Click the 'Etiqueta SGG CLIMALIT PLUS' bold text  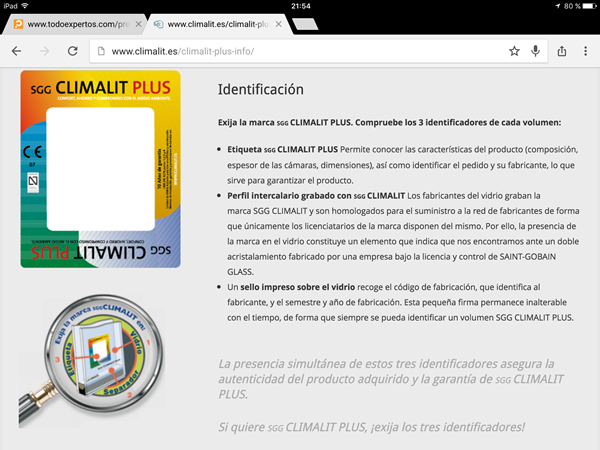click(282, 149)
